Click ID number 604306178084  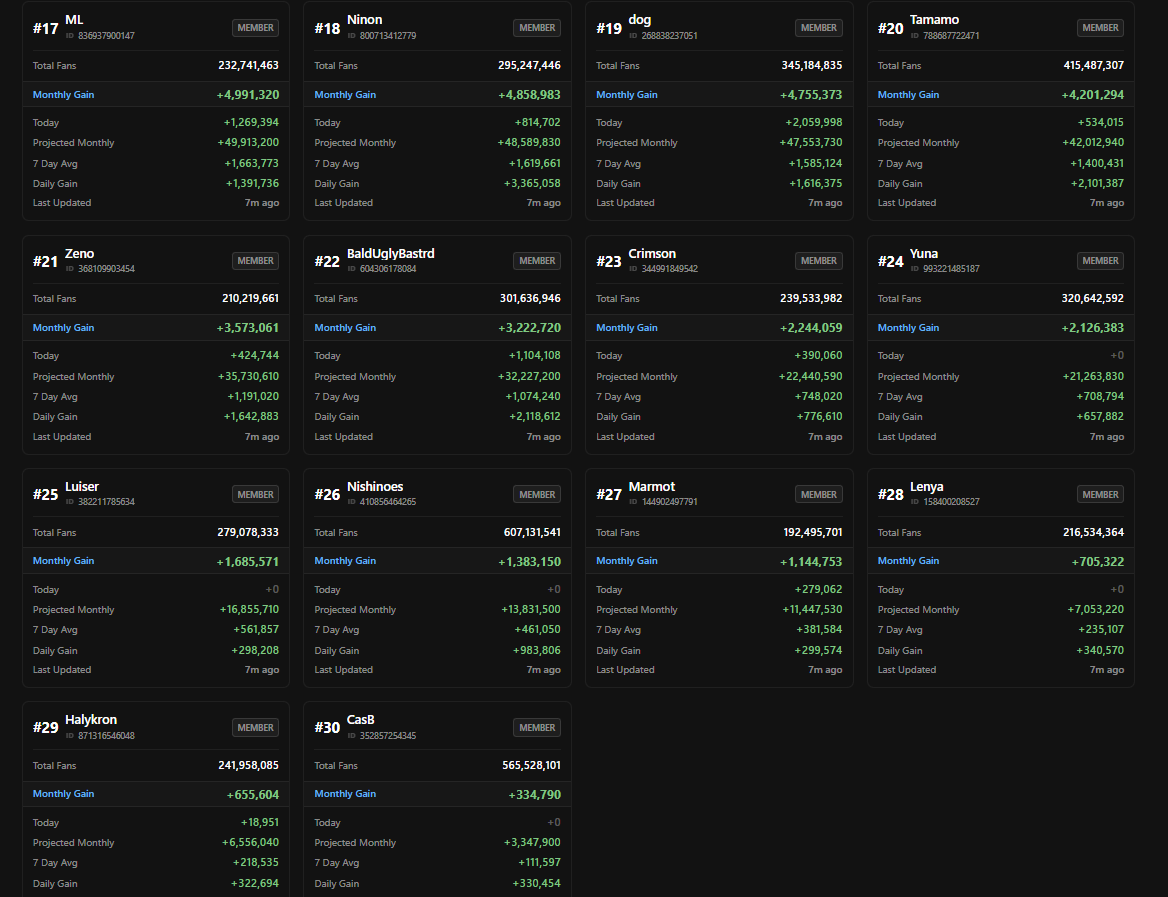coord(388,269)
